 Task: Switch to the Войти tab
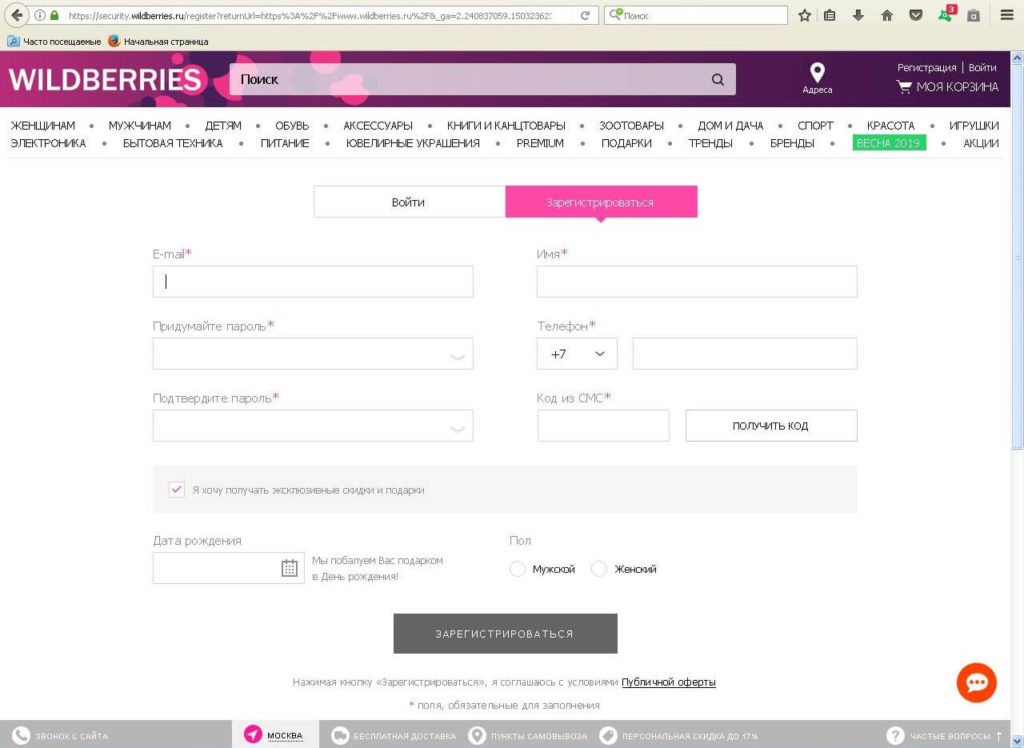(x=408, y=202)
